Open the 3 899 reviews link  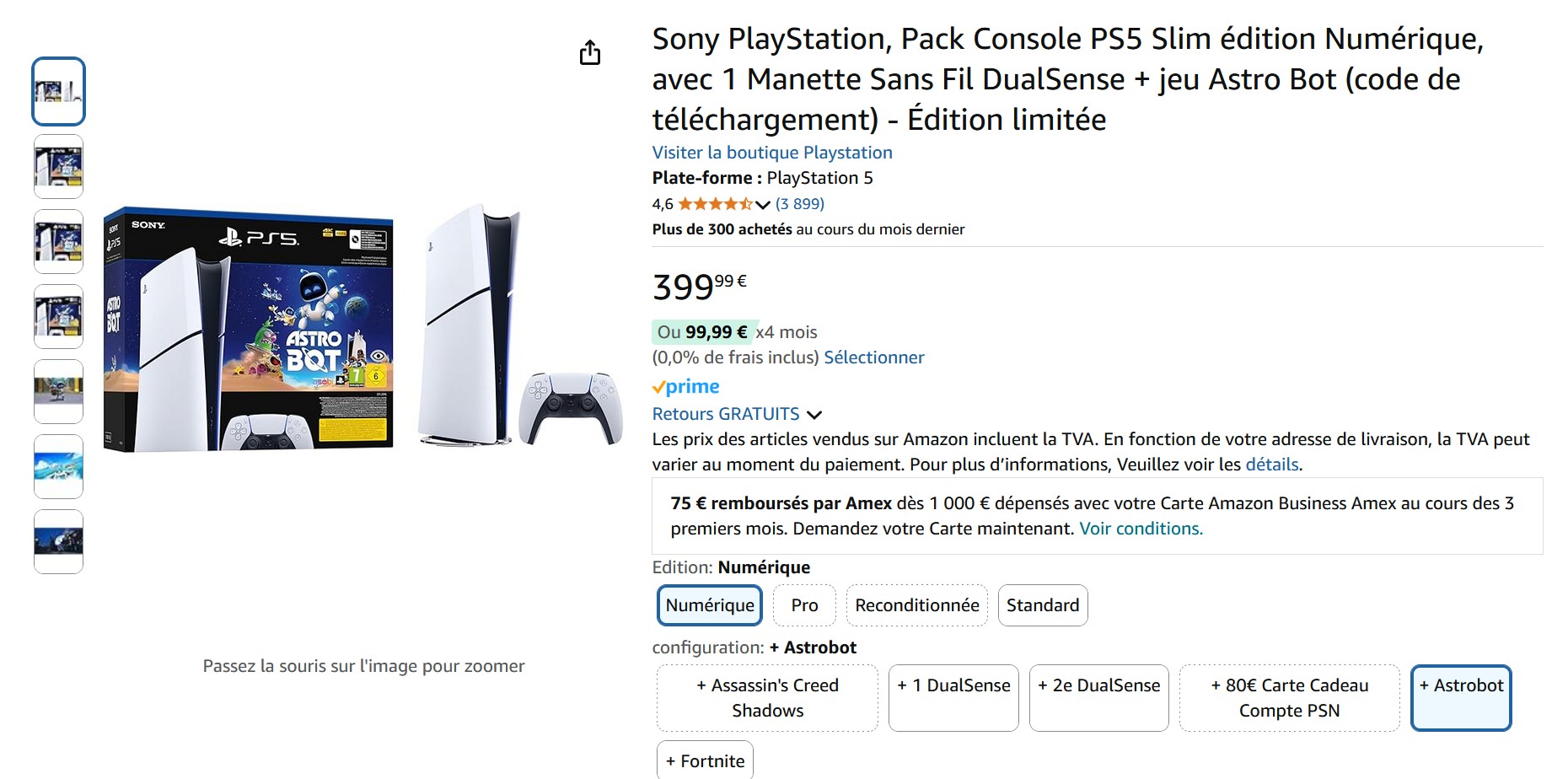click(799, 204)
